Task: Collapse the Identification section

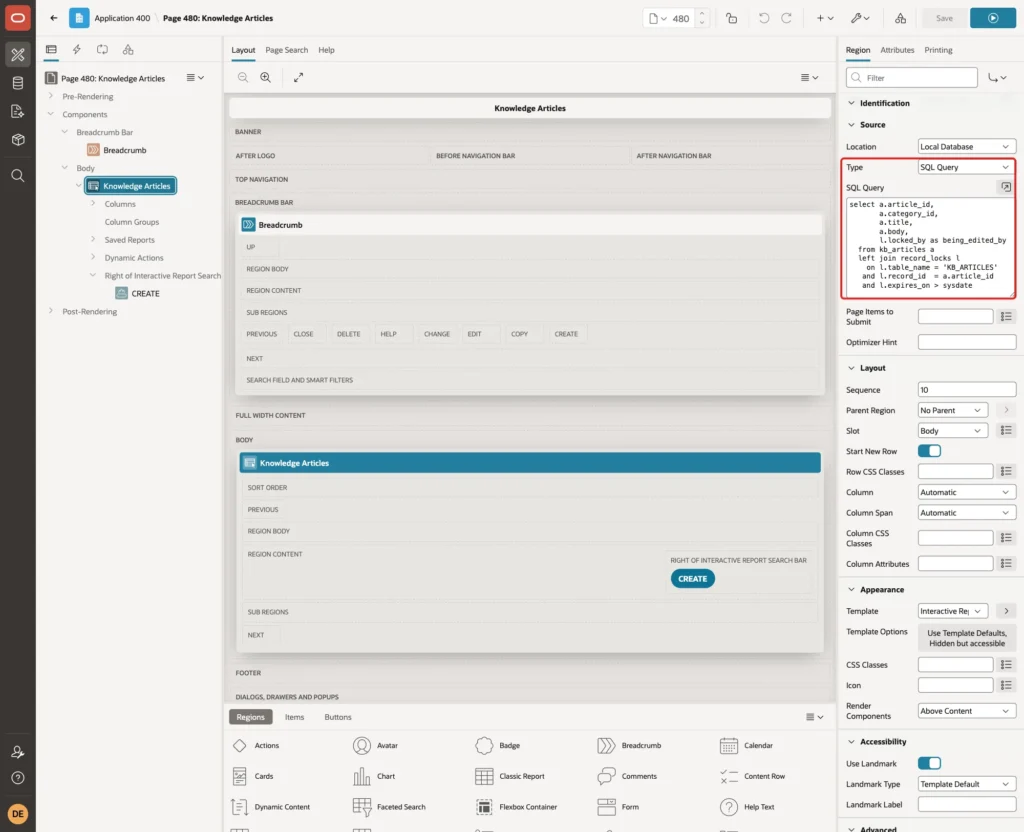Action: (x=851, y=103)
